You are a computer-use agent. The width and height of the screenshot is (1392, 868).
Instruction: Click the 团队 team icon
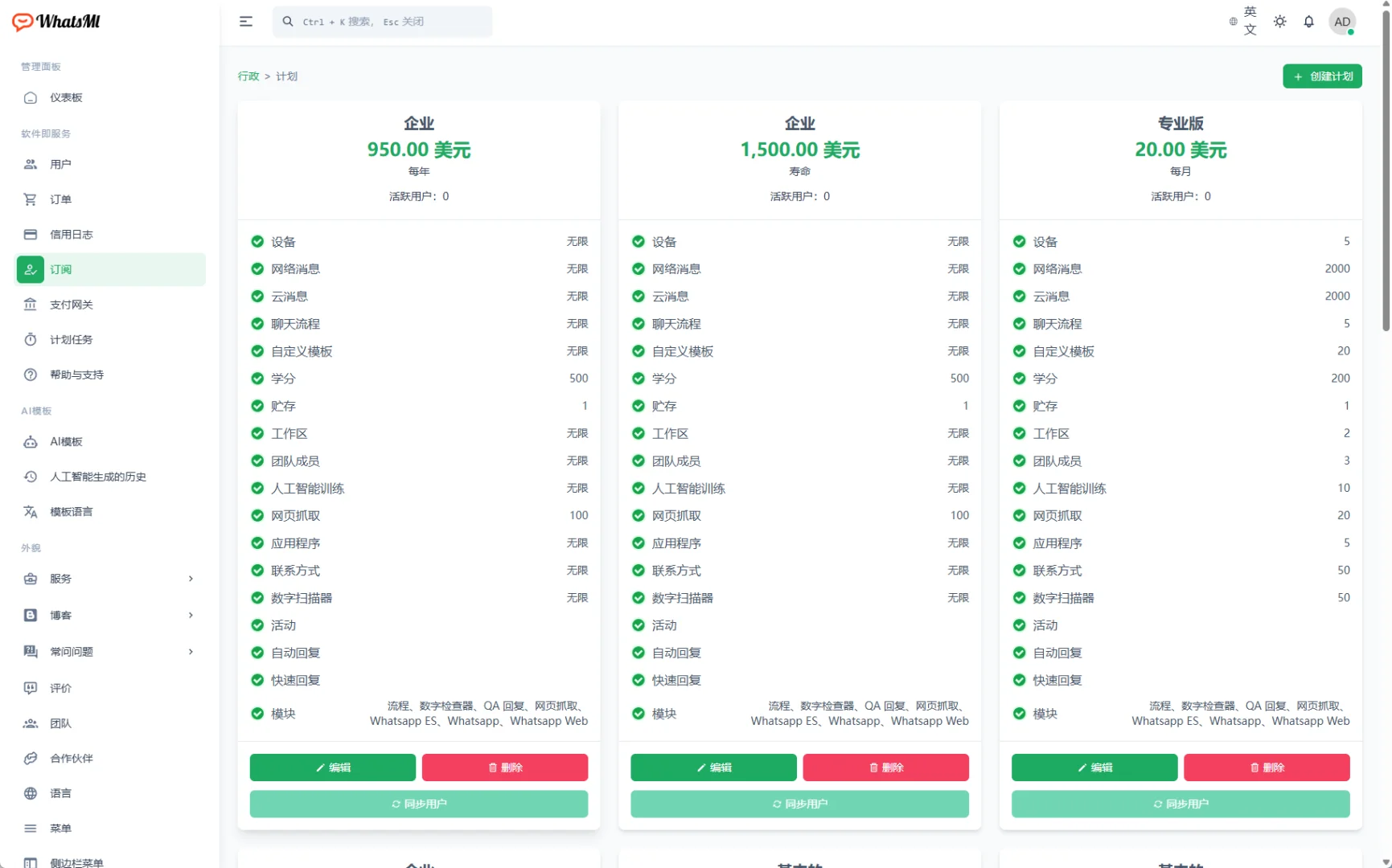point(31,724)
